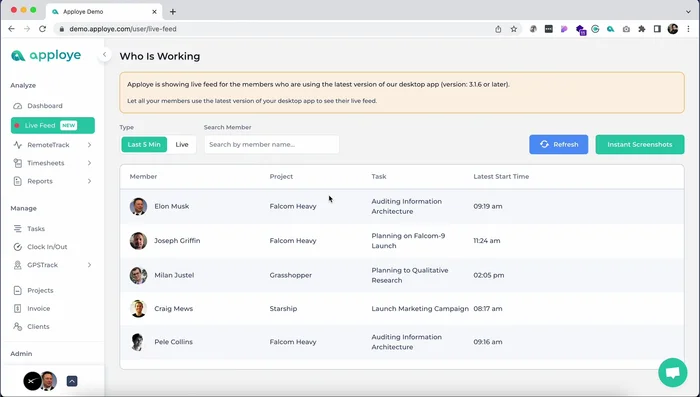This screenshot has width=700, height=397.
Task: Click Joseph Griffin's avatar
Action: click(138, 241)
